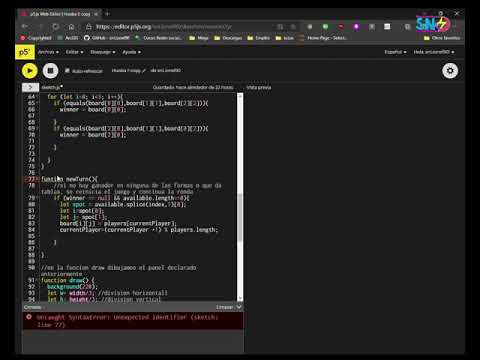Click the red browser extension icon
The image size is (480, 360).
pos(341,26)
